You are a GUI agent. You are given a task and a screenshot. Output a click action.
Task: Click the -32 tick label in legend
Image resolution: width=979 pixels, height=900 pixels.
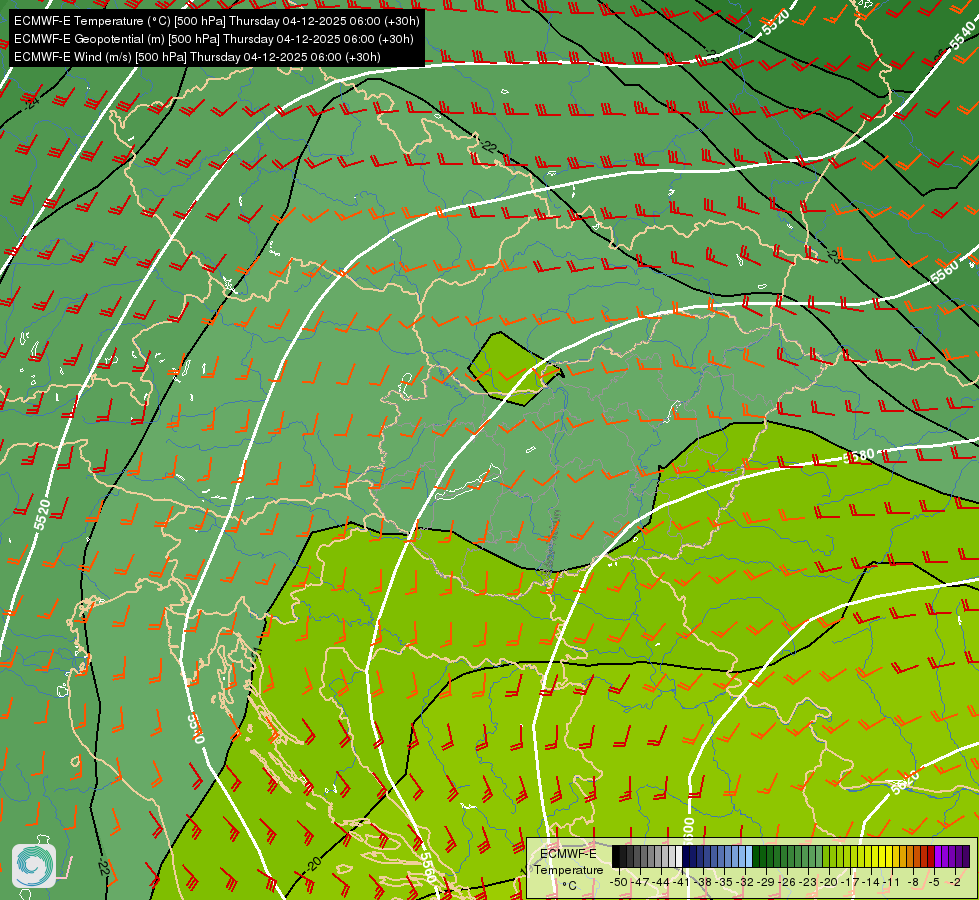(745, 882)
